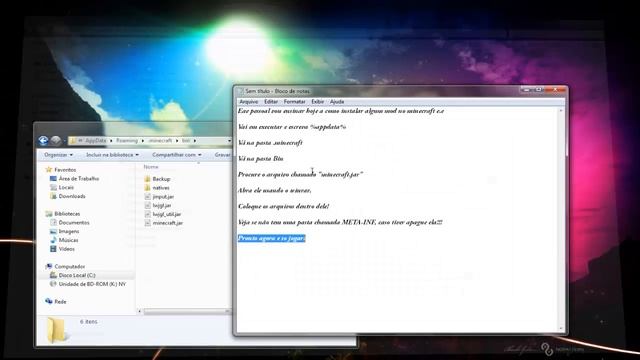The height and width of the screenshot is (360, 640).
Task: Select the Bibliotecas library icon
Action: [49, 213]
